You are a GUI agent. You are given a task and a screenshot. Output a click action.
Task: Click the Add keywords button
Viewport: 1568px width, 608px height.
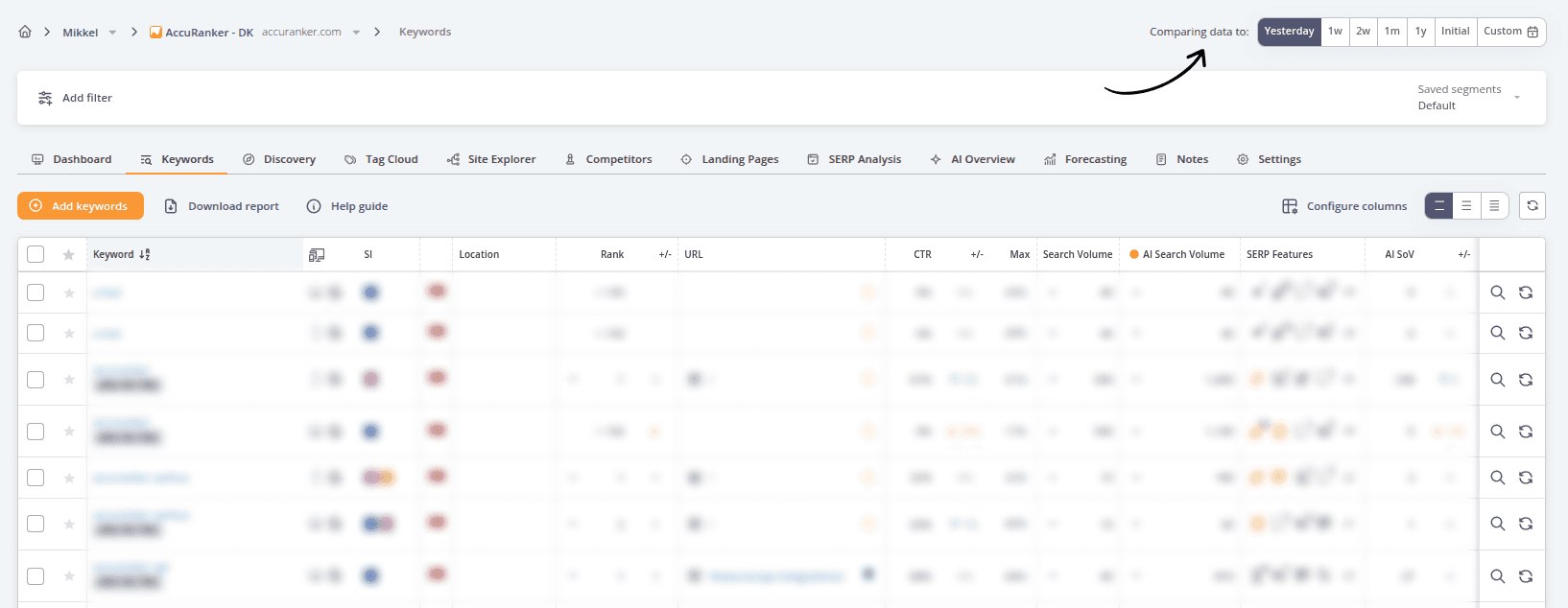tap(81, 206)
